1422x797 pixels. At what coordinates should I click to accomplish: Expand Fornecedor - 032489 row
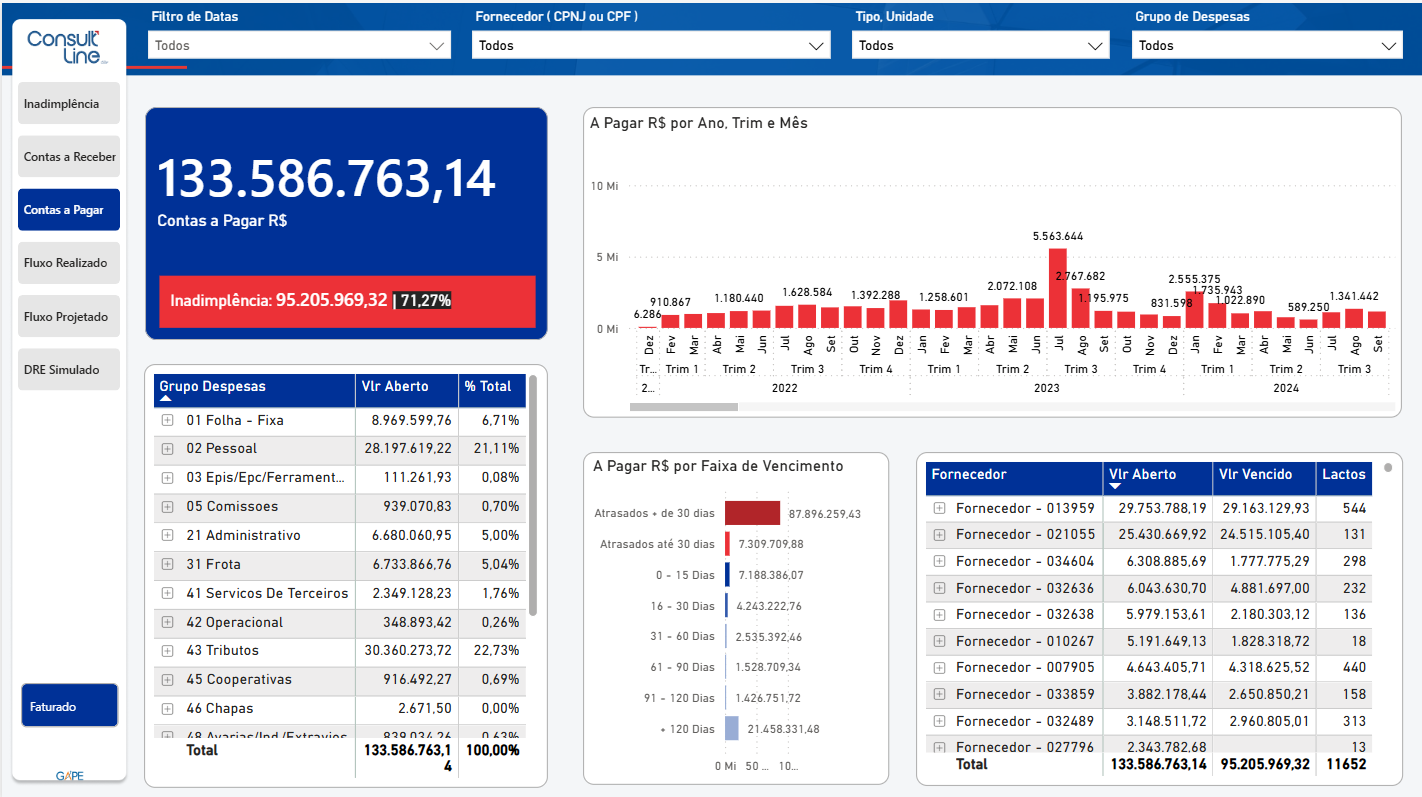click(939, 721)
